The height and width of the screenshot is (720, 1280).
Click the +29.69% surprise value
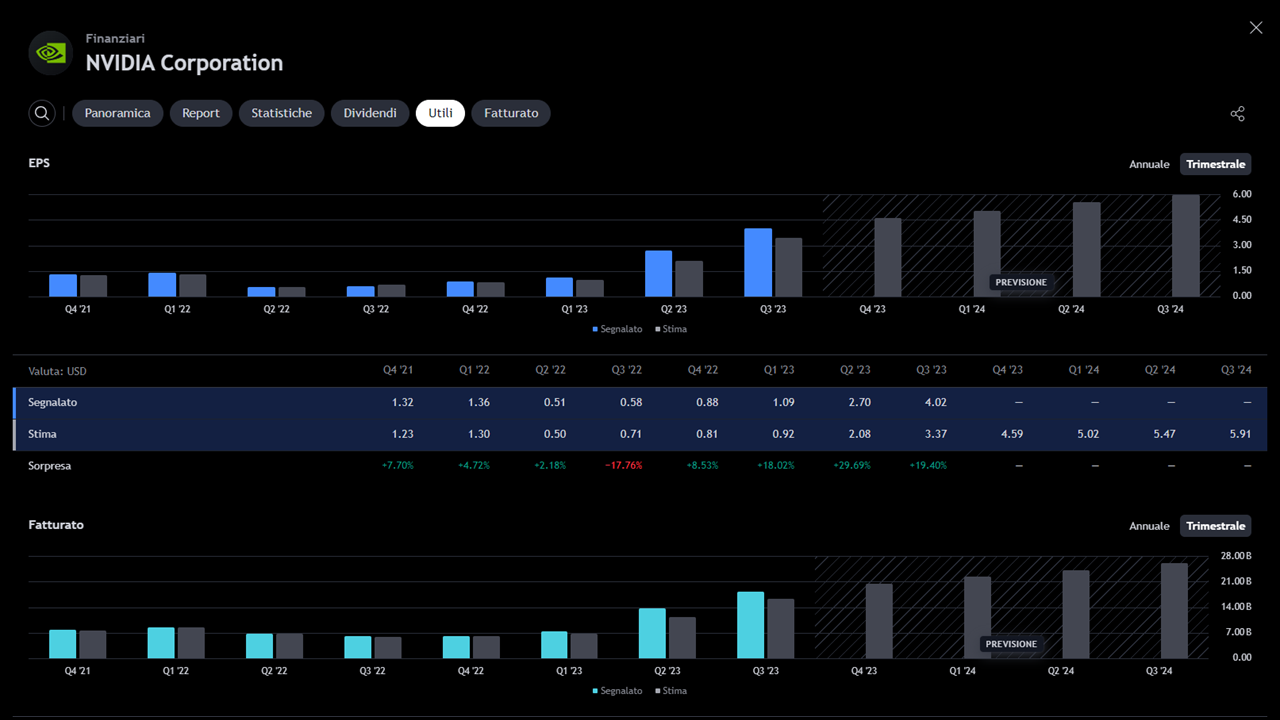point(851,466)
